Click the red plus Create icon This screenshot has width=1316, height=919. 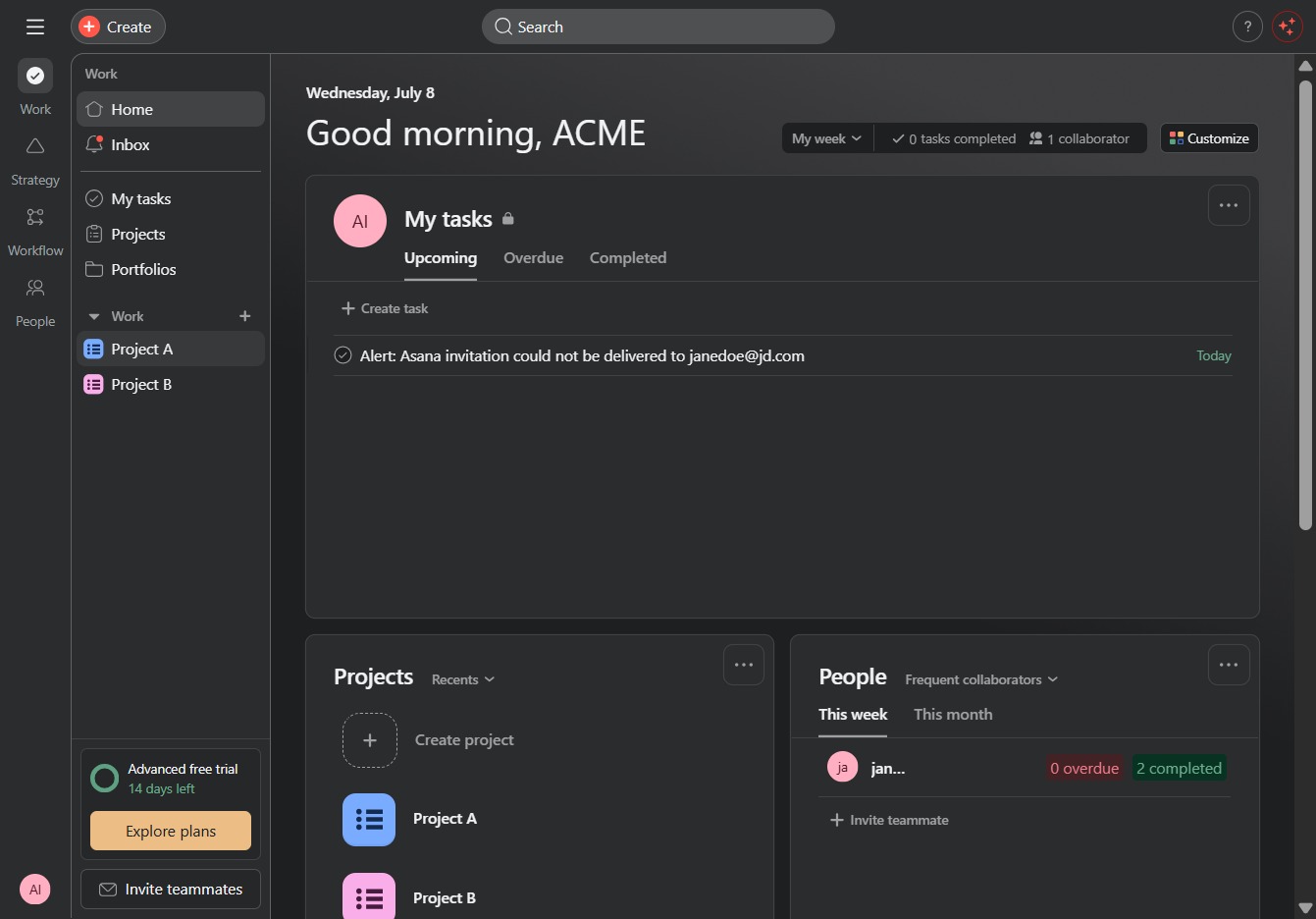click(x=89, y=27)
